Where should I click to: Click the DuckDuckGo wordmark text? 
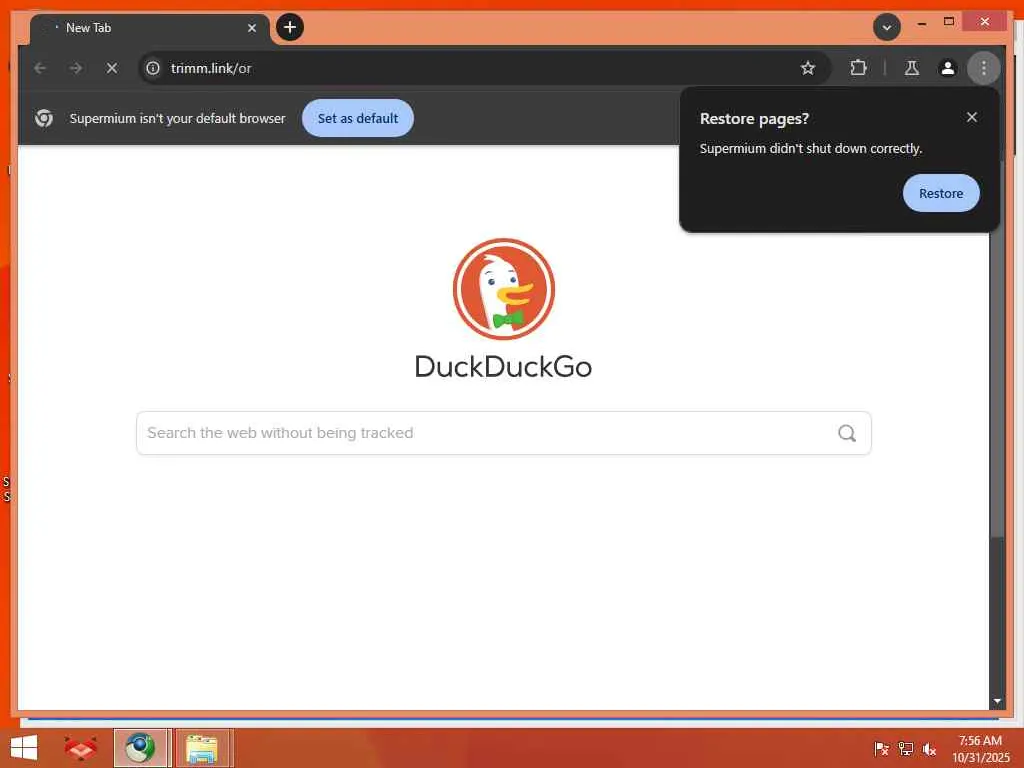504,367
